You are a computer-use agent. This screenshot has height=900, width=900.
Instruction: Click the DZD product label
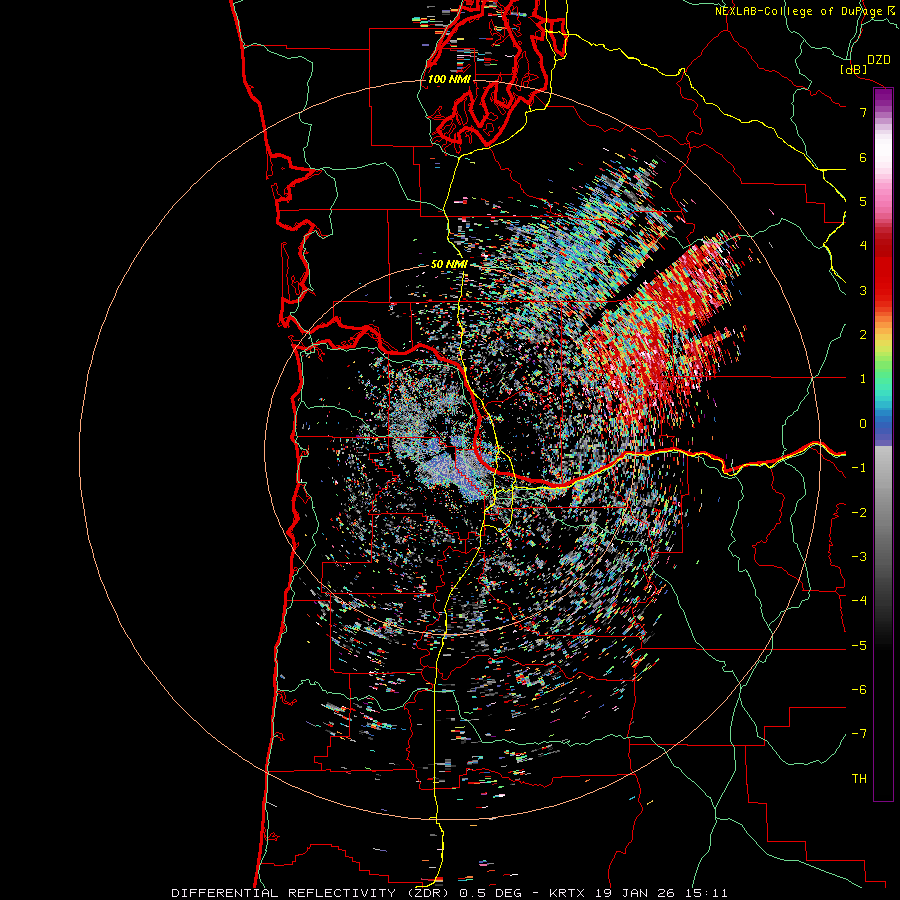(879, 60)
